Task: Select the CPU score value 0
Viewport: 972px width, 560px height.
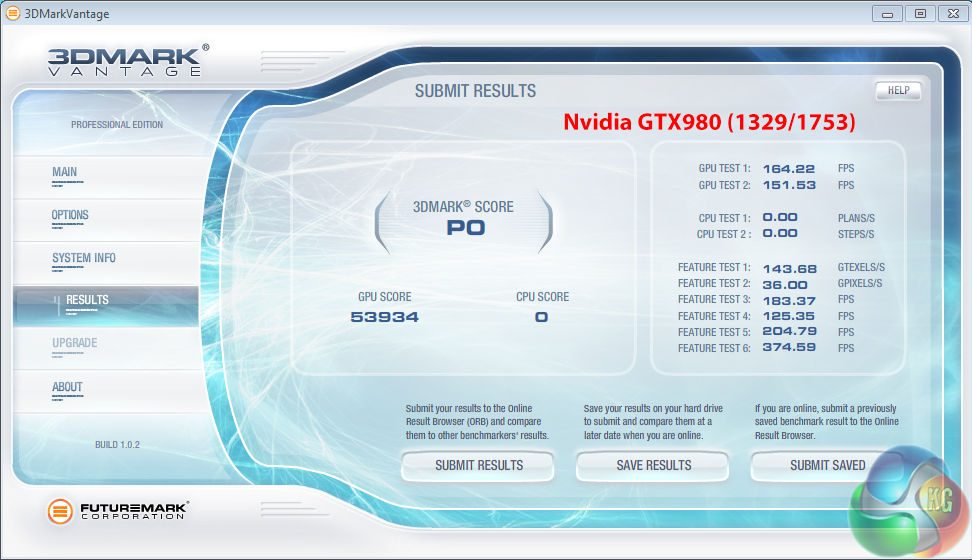Action: tap(541, 317)
